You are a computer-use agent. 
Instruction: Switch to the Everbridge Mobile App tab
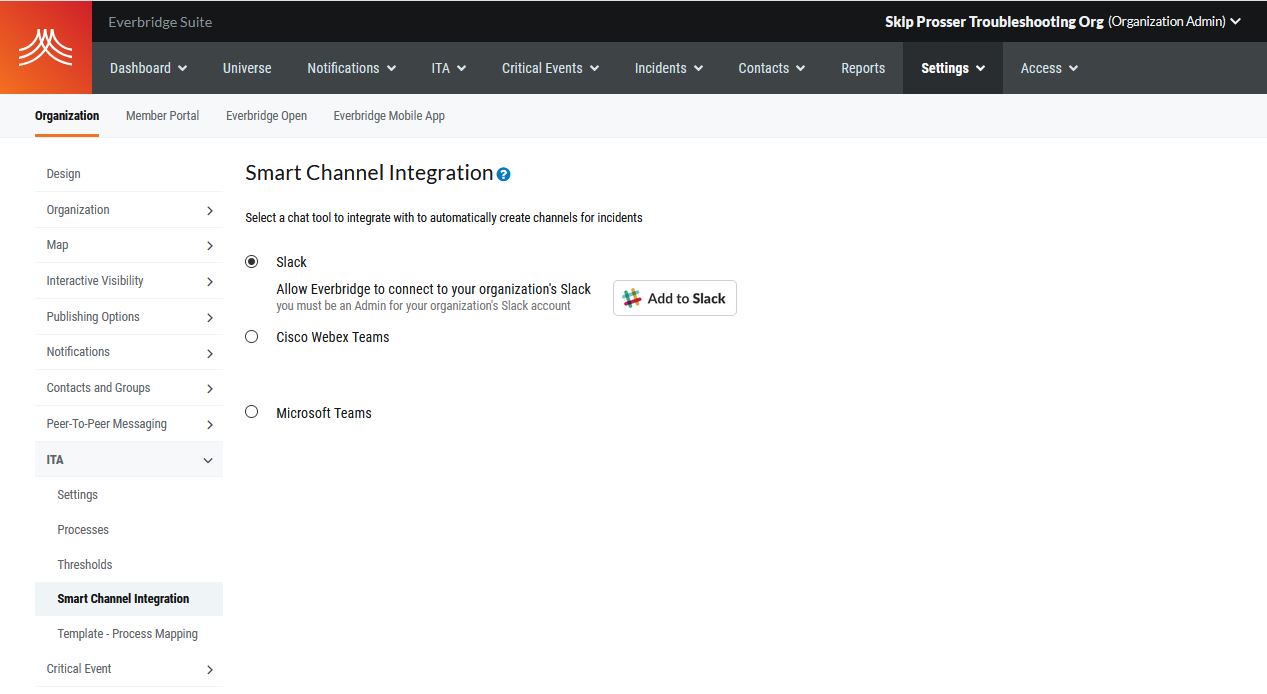[389, 116]
